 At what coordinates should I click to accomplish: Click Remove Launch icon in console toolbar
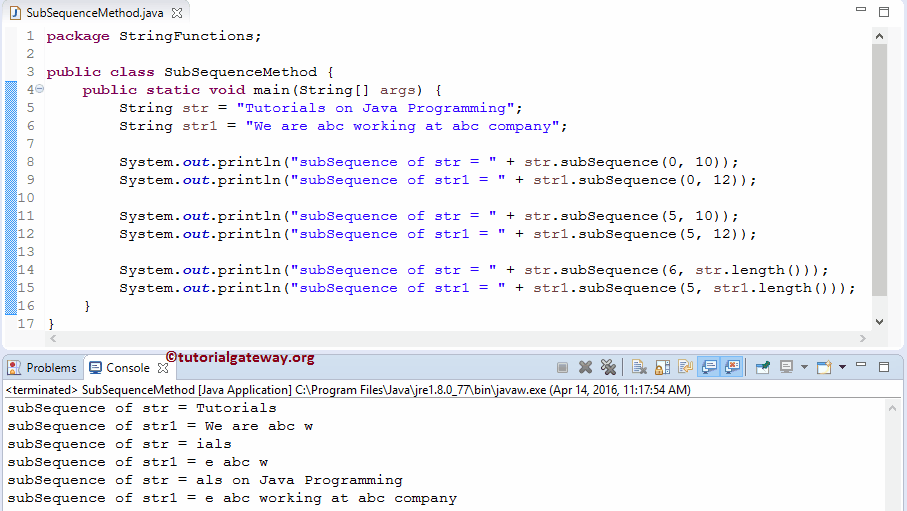pyautogui.click(x=585, y=367)
